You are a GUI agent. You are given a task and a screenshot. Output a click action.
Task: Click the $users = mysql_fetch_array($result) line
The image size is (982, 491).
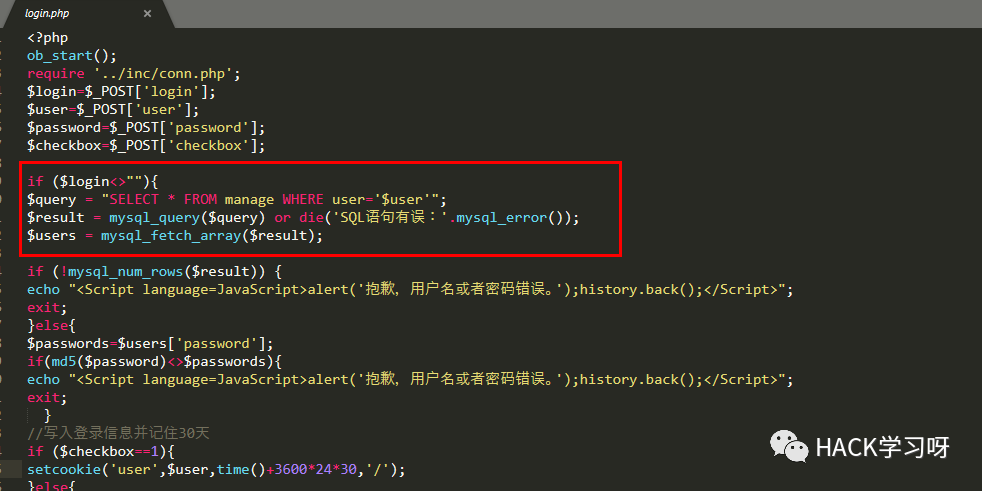175,236
